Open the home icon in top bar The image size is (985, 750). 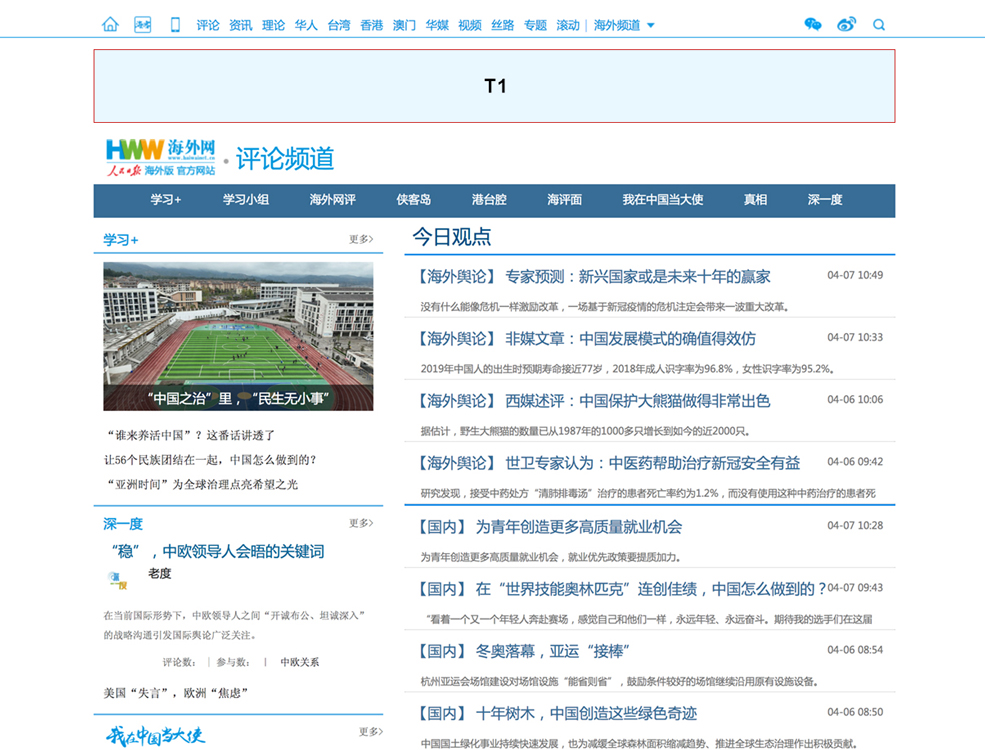point(110,24)
